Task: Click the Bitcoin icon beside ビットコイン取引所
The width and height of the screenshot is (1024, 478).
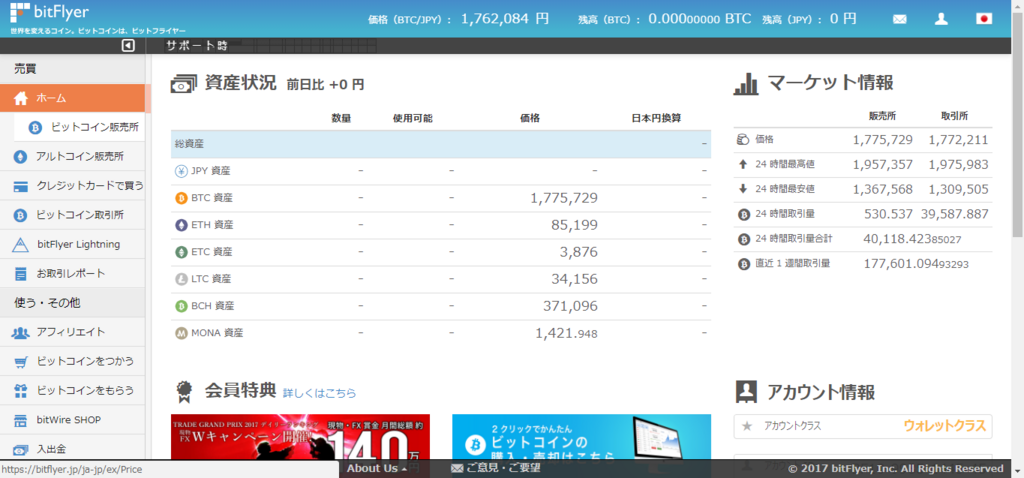Action: point(21,215)
